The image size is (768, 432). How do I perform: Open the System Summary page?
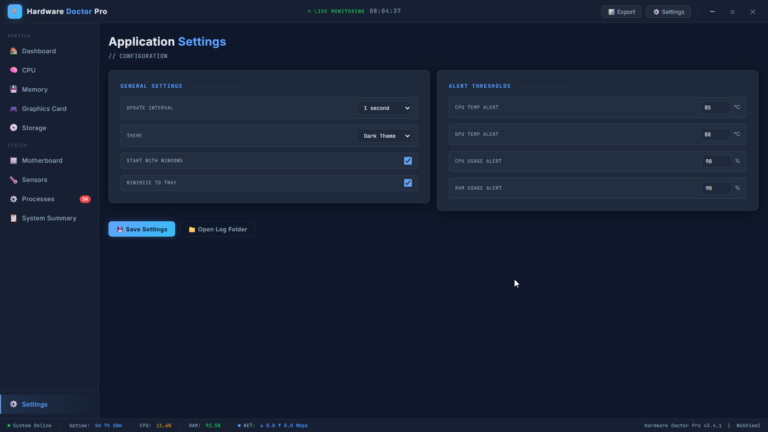pos(49,218)
